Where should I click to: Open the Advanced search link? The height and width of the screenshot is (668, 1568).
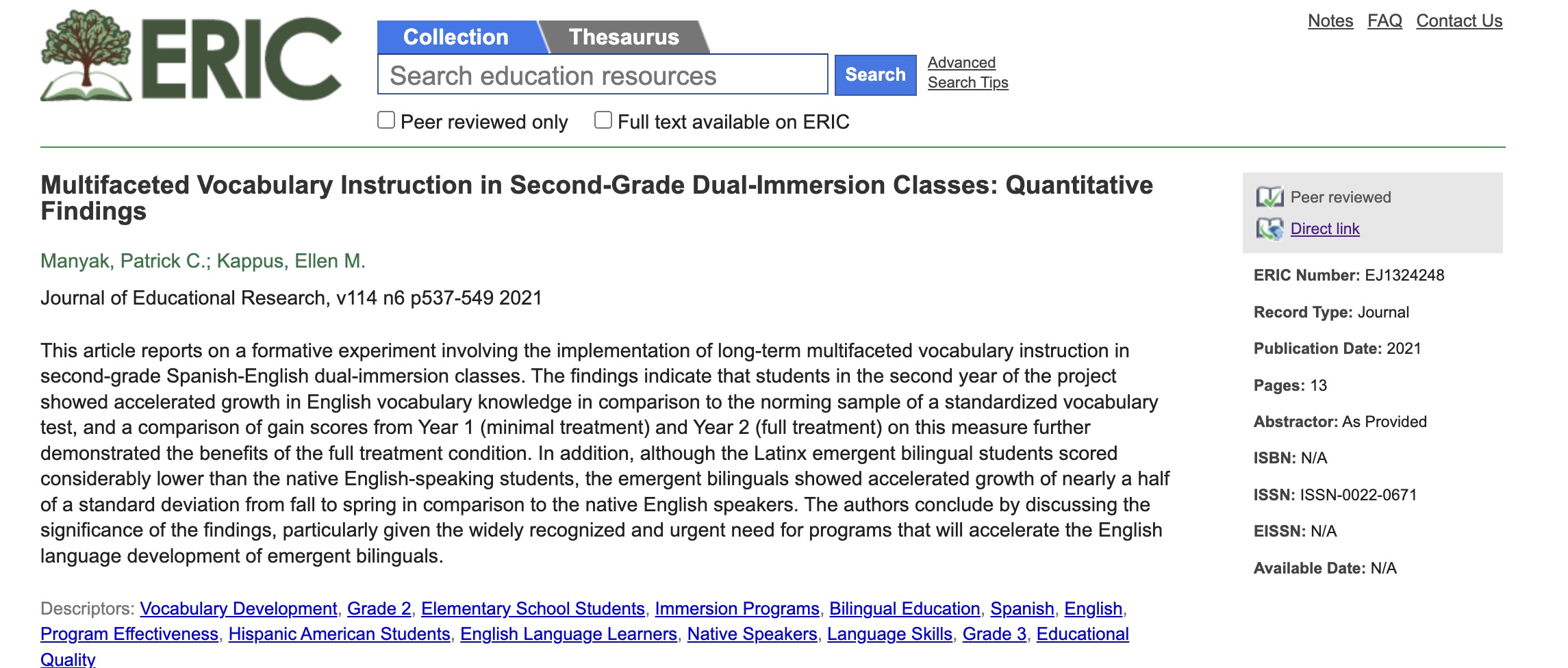point(961,62)
